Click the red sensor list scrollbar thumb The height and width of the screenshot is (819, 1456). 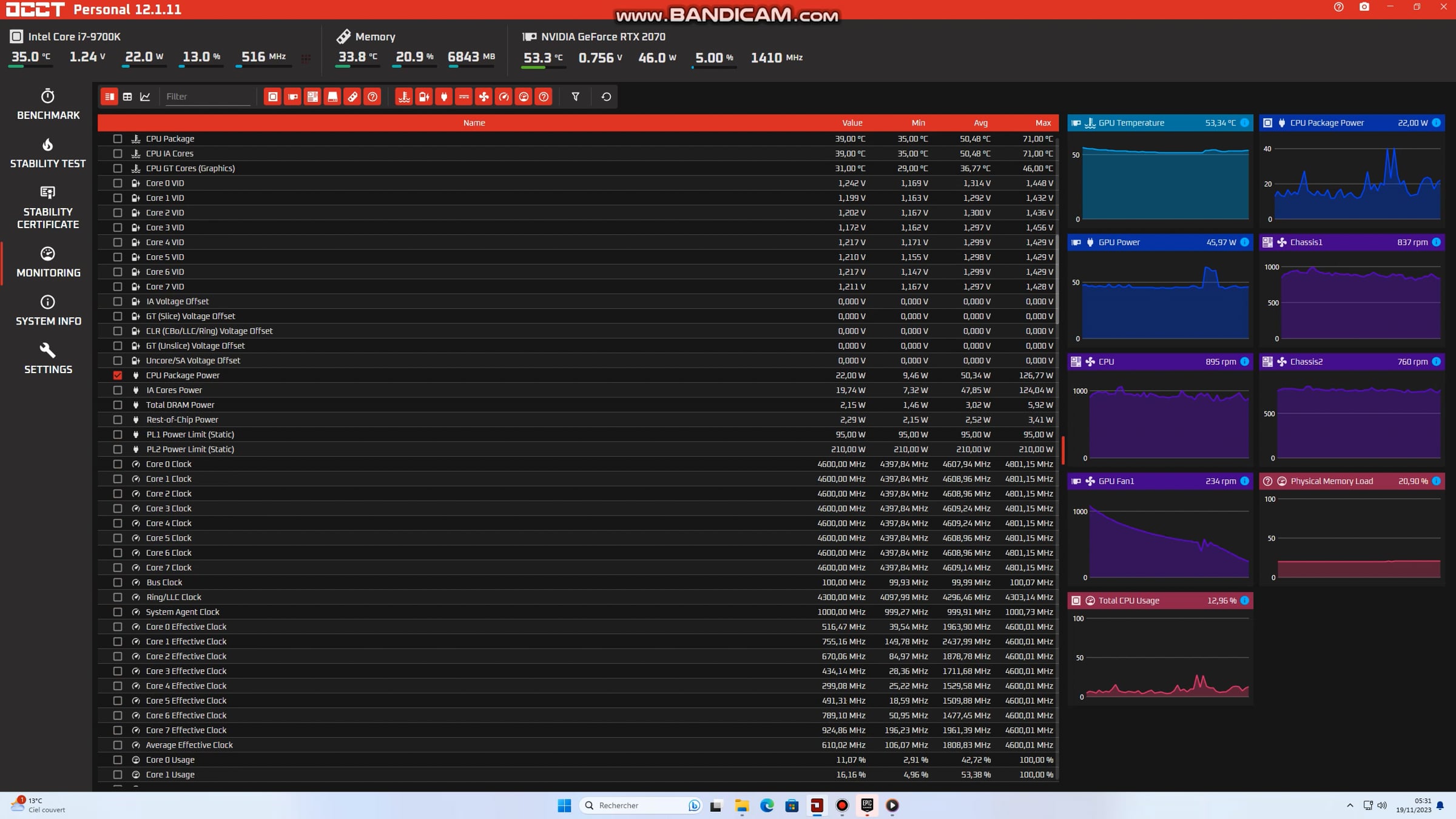click(1063, 450)
